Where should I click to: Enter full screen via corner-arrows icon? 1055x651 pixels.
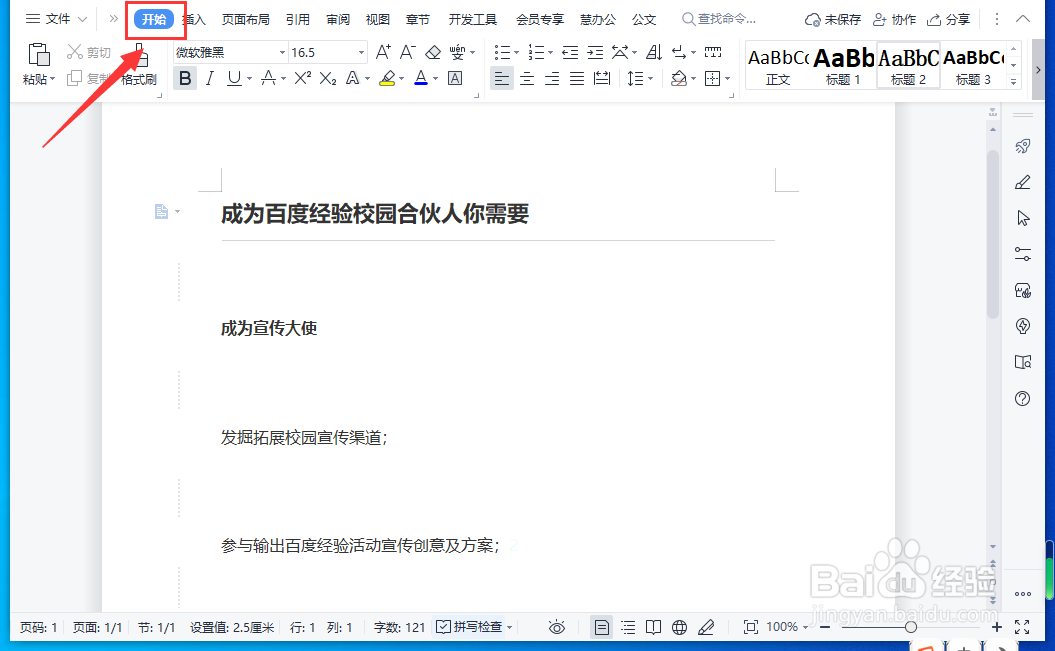[x=1022, y=627]
